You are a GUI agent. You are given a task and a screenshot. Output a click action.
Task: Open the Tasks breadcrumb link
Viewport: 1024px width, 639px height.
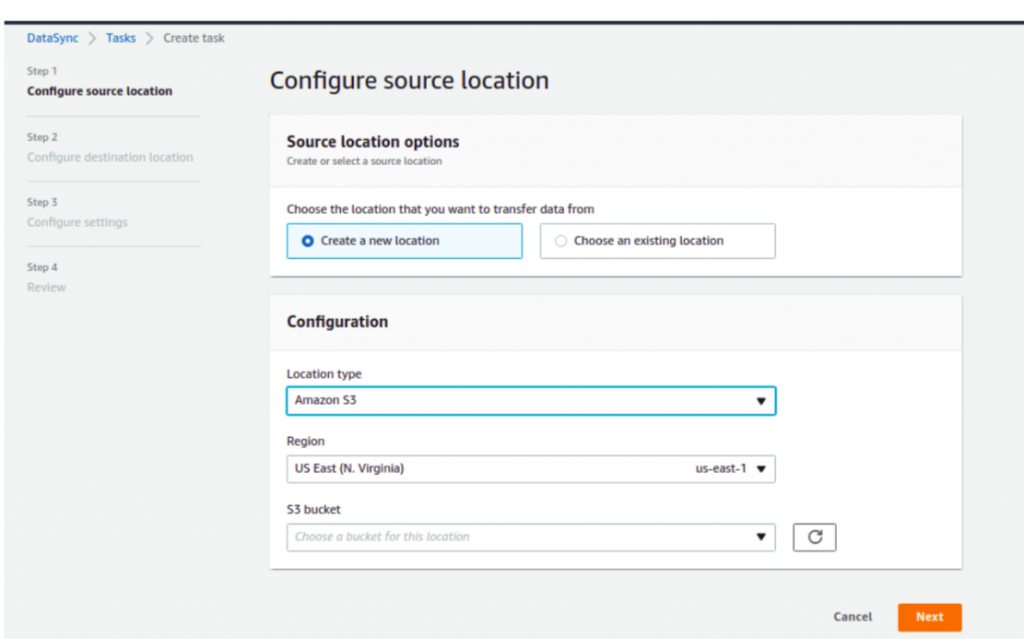pos(120,38)
